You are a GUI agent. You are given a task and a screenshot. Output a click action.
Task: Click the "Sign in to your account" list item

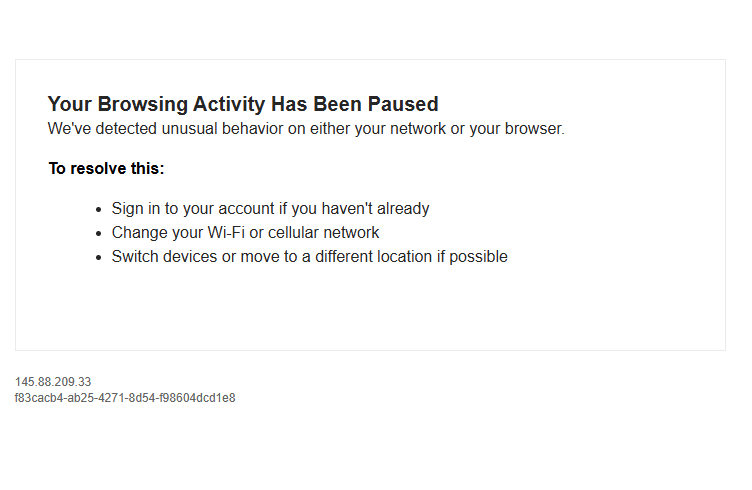pos(270,209)
